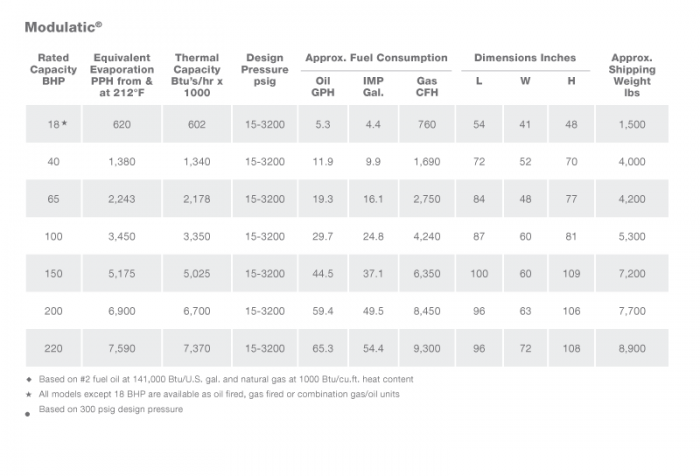Viewport: 700px width, 476px height.
Task: Select the 18 BHP rated capacity cell
Action: [53, 124]
